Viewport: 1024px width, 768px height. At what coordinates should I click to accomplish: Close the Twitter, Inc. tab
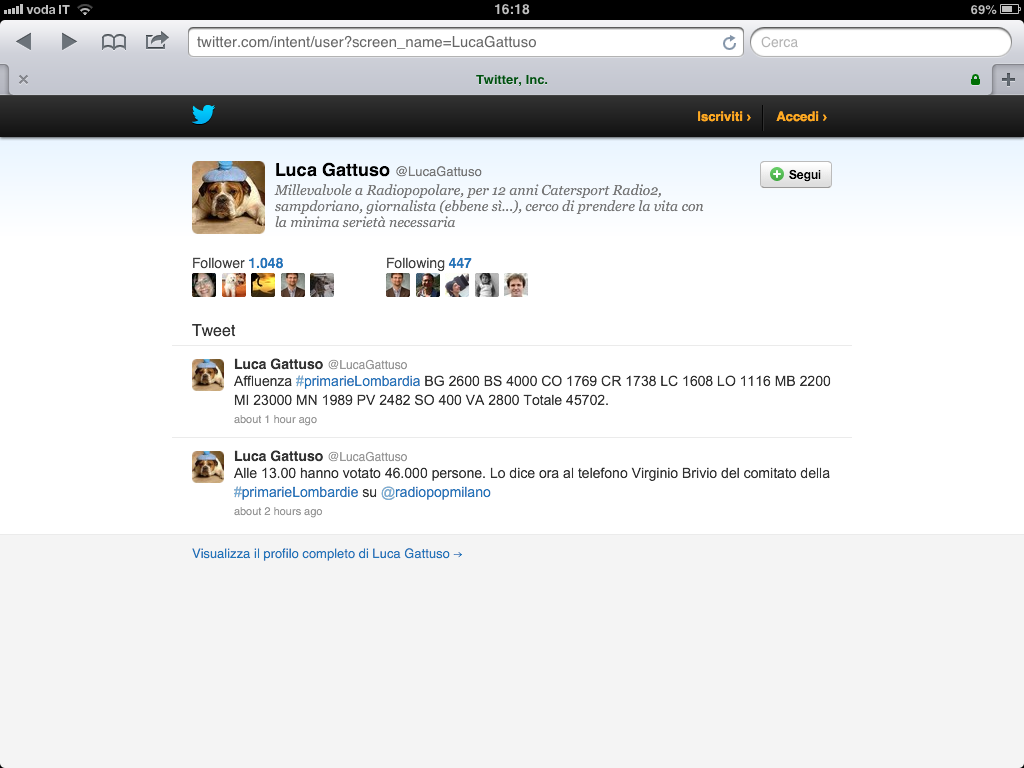tap(24, 80)
